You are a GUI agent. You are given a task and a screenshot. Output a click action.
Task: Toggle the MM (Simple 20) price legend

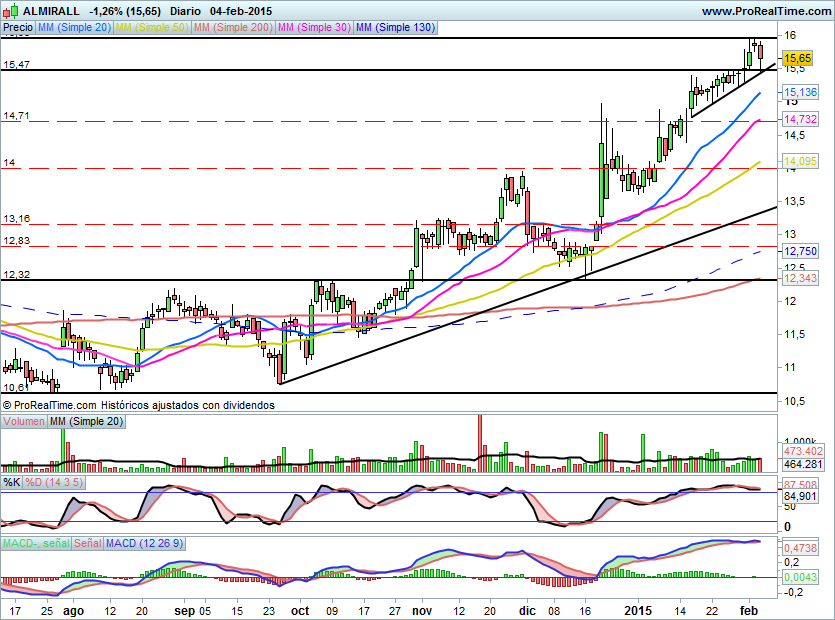point(75,28)
